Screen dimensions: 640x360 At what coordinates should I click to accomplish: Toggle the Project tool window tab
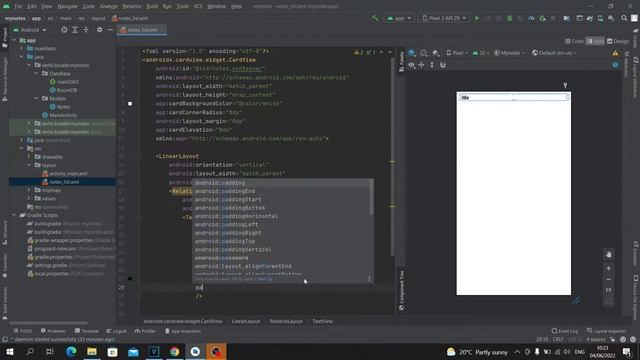click(5, 38)
